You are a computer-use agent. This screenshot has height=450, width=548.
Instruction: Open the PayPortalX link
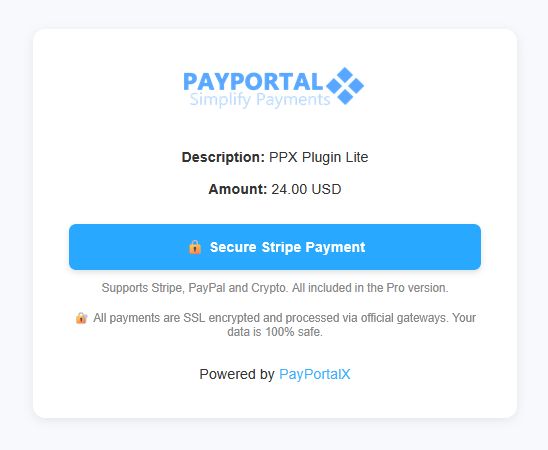[x=315, y=374]
